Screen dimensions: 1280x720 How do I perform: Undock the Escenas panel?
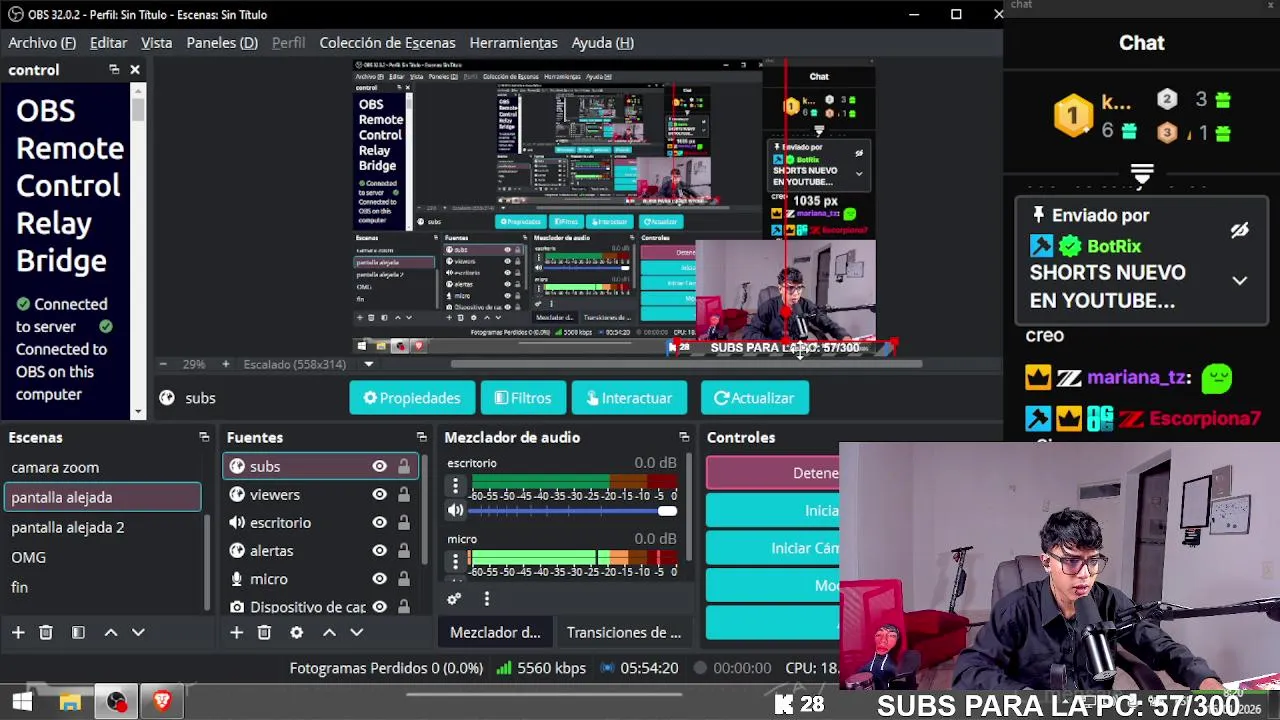point(204,437)
